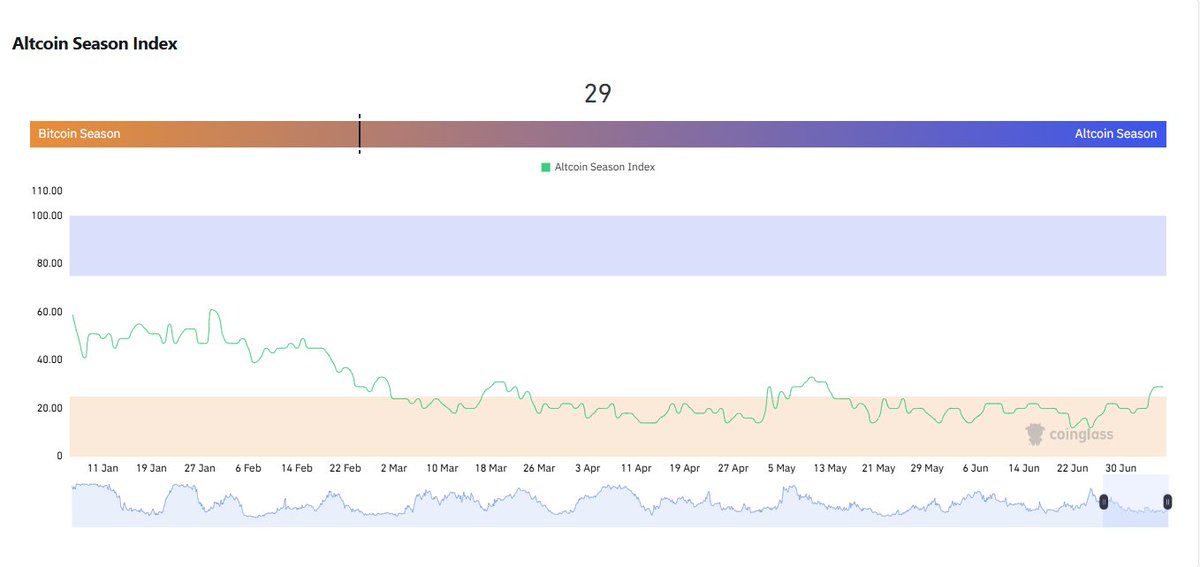Click the 14 Feb axis label

(x=297, y=468)
